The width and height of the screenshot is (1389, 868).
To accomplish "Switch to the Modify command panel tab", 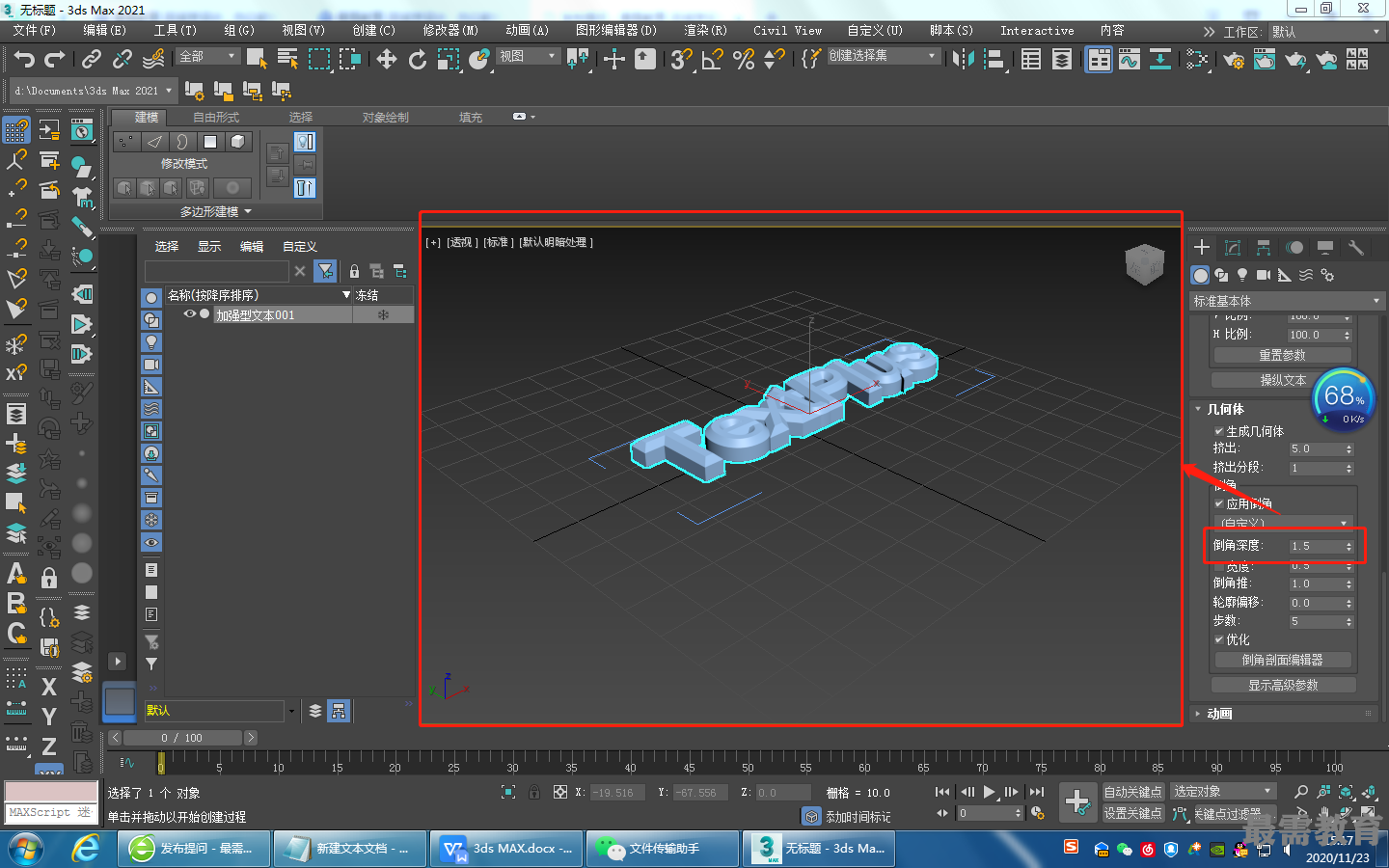I will coord(1233,248).
